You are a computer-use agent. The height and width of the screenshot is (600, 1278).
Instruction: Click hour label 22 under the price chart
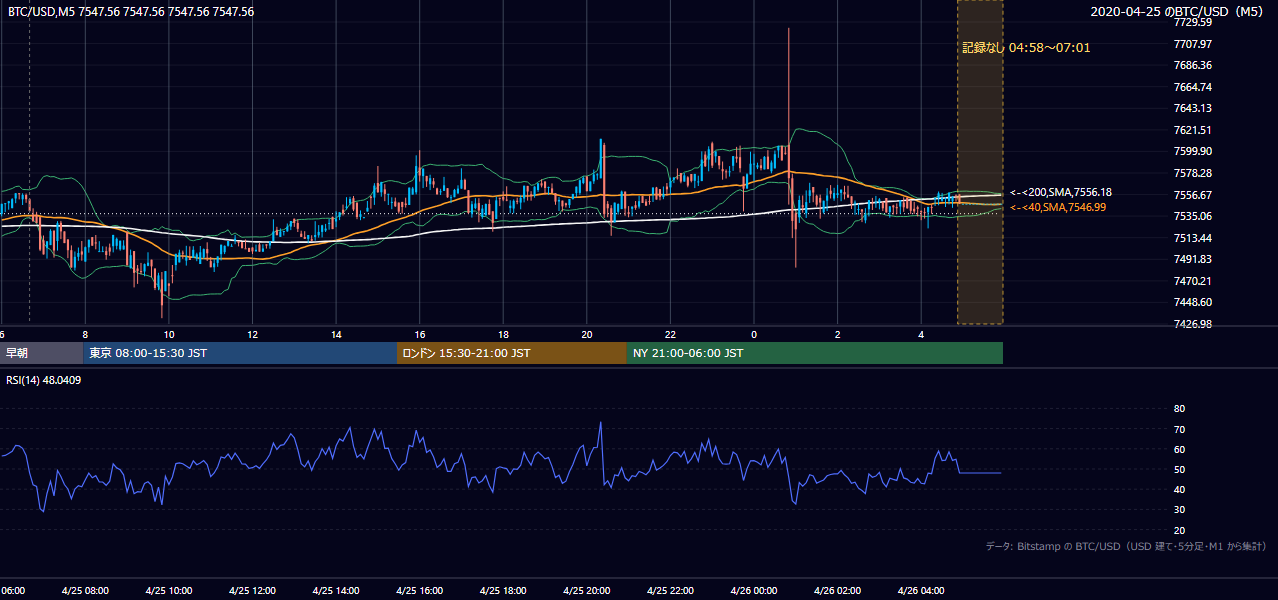(670, 334)
